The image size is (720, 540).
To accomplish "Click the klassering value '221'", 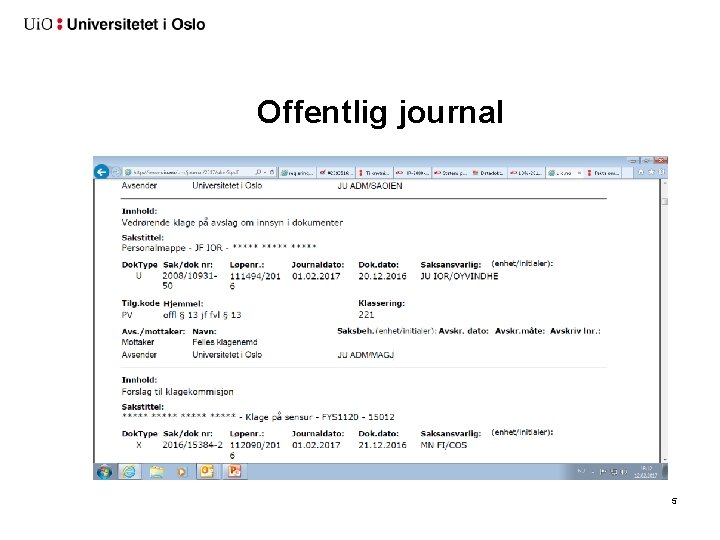I will click(366, 315).
